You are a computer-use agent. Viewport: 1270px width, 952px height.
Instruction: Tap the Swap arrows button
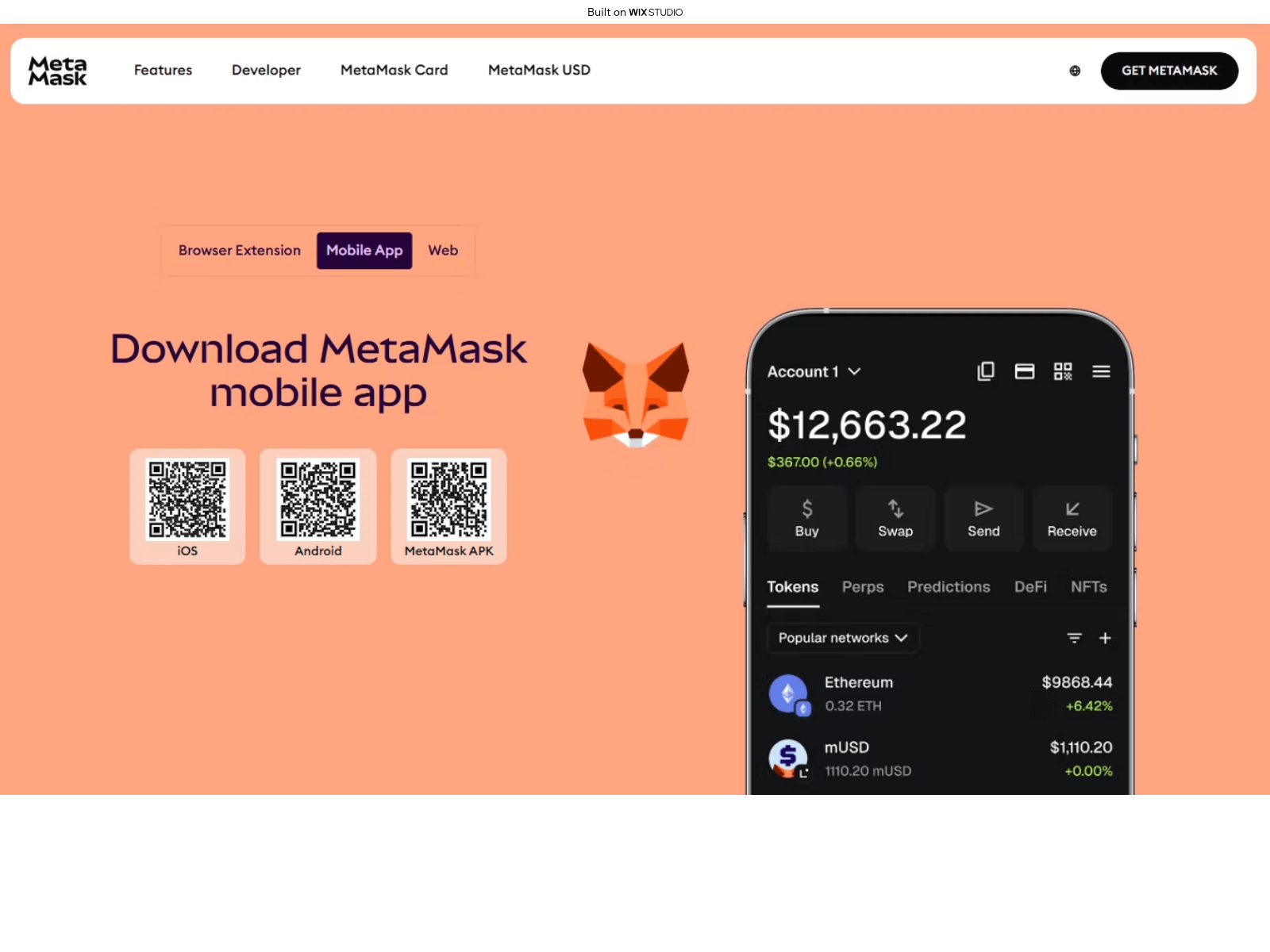[895, 519]
